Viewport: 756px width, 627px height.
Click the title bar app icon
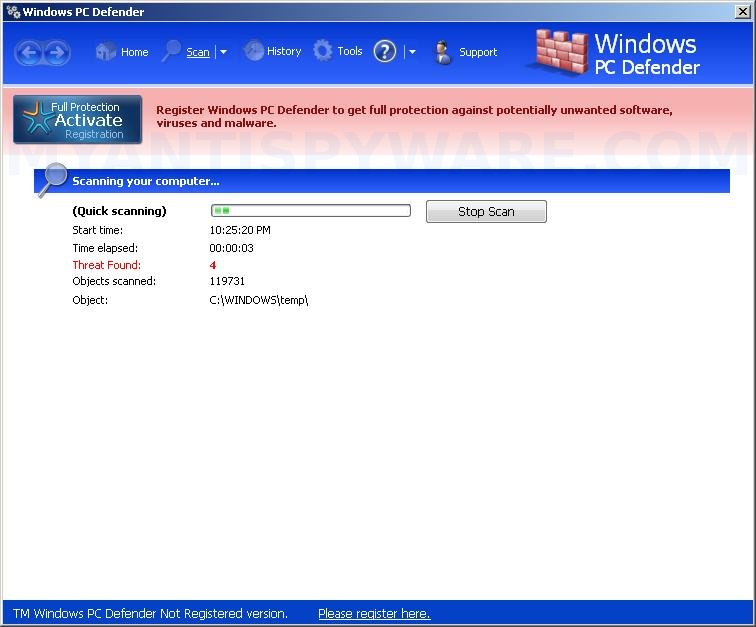(x=13, y=12)
